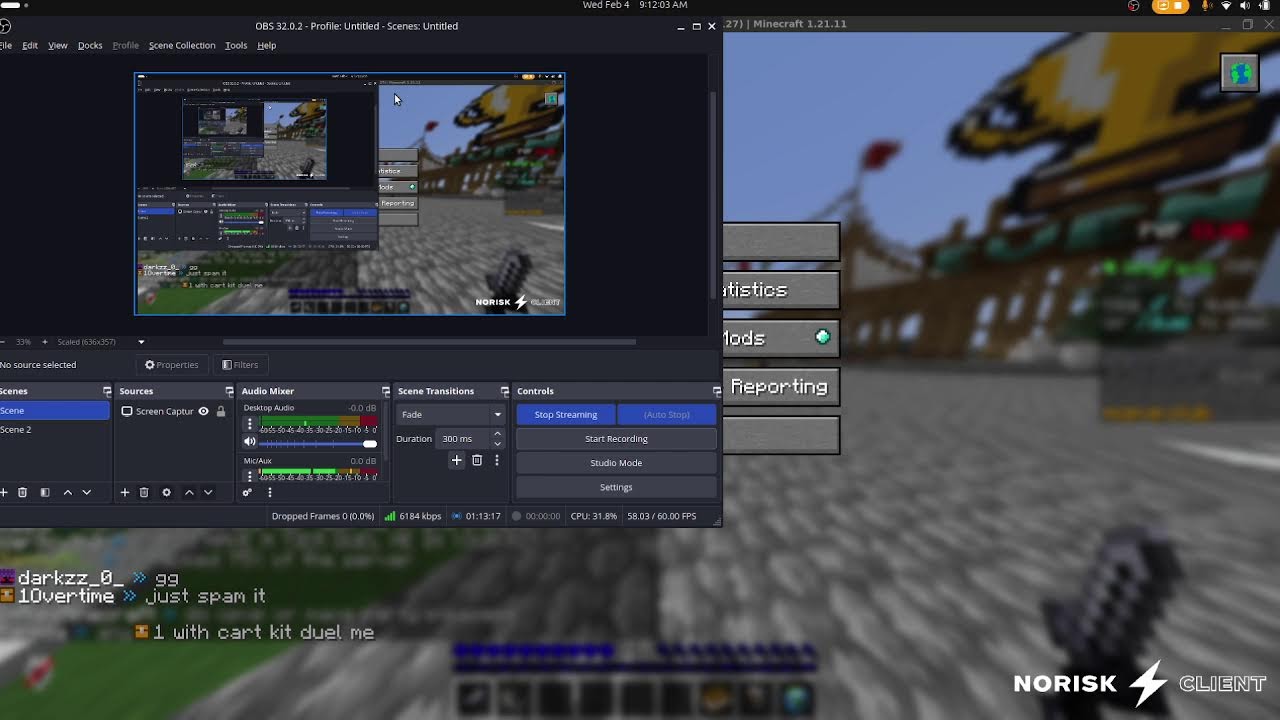1280x720 pixels.
Task: Open the Docks menu
Action: coord(90,45)
